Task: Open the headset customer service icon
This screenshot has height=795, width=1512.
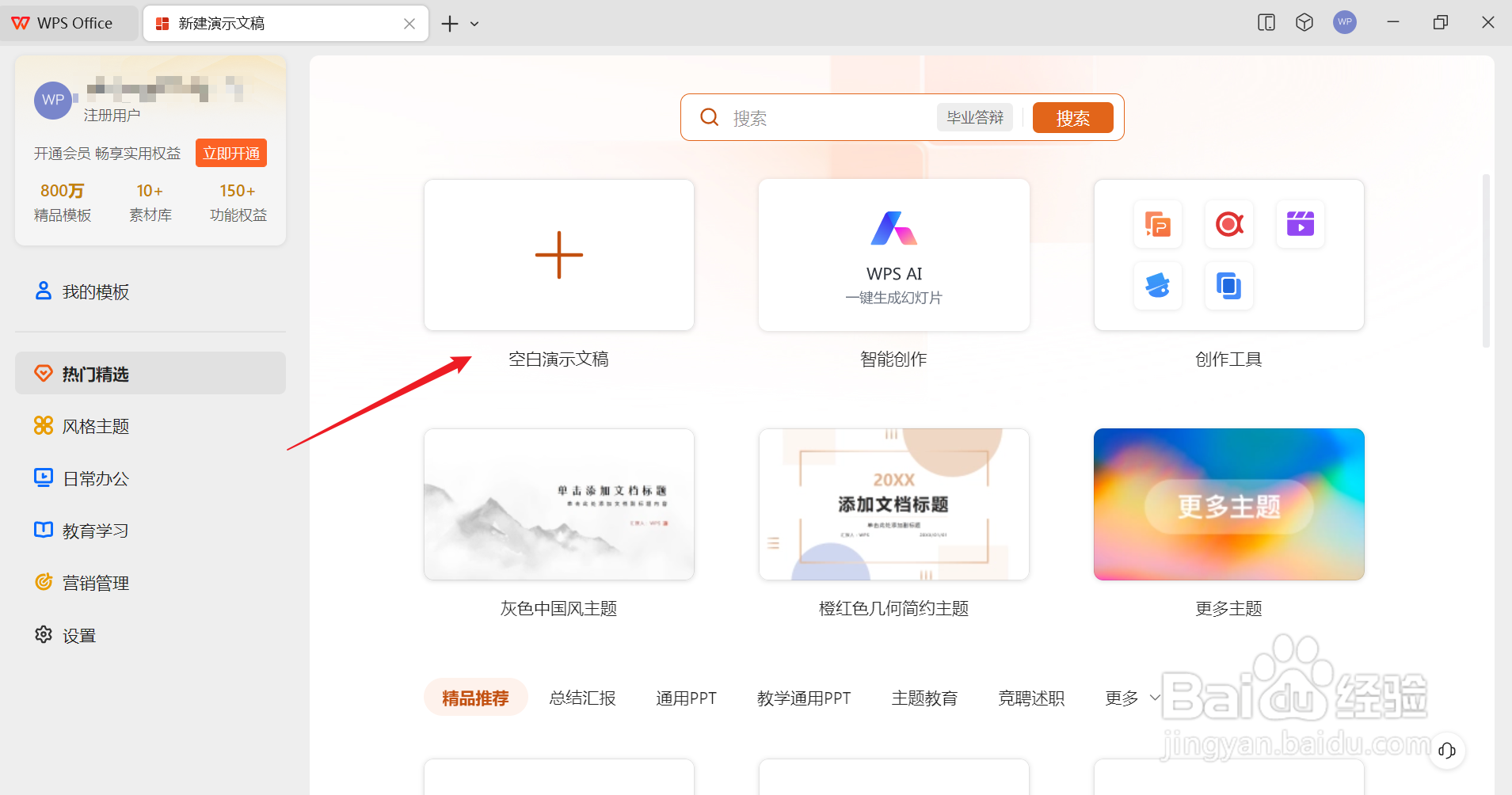Action: click(1447, 751)
